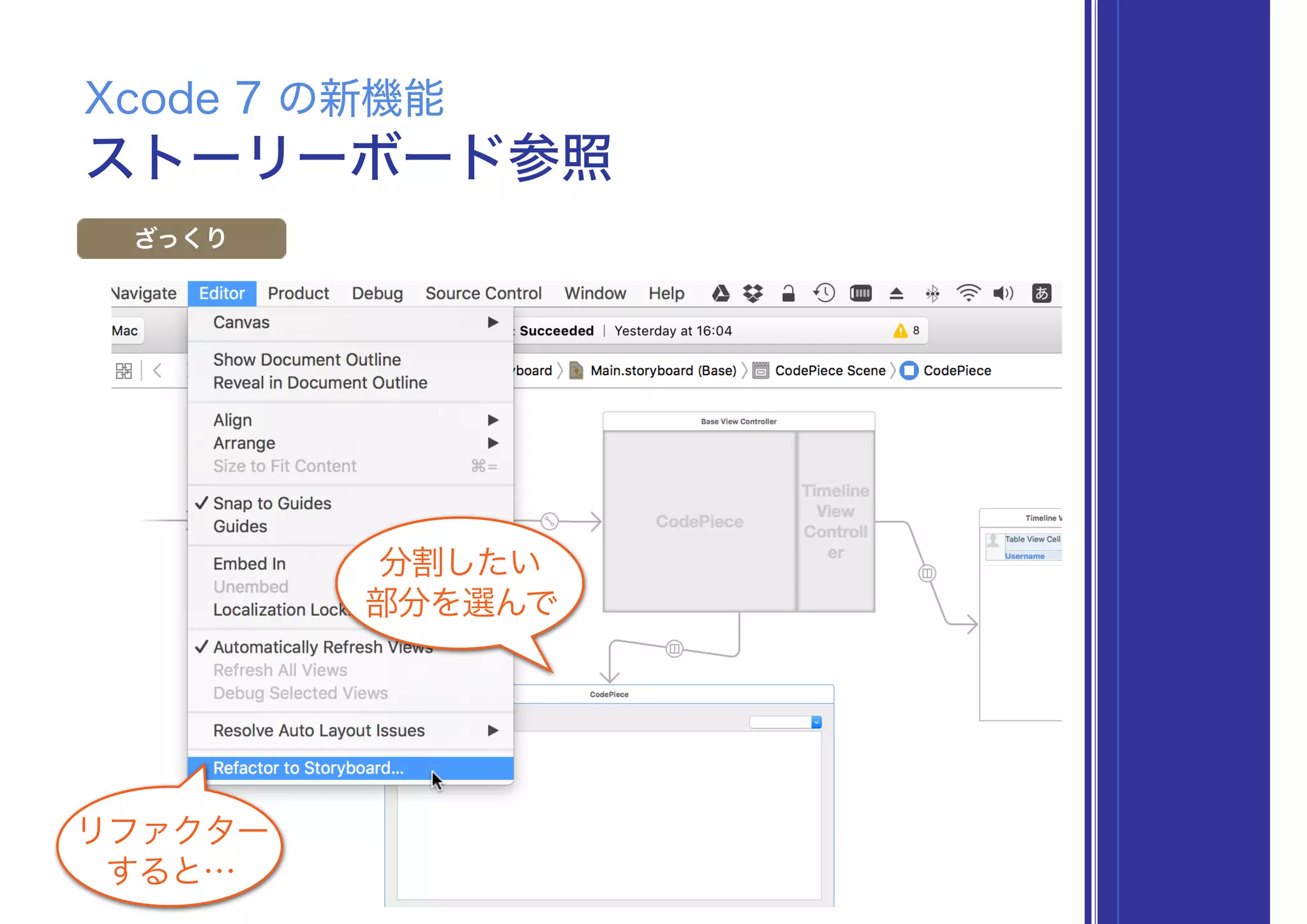Open the Bluetooth status icon
This screenshot has height=924, width=1307.
932,294
